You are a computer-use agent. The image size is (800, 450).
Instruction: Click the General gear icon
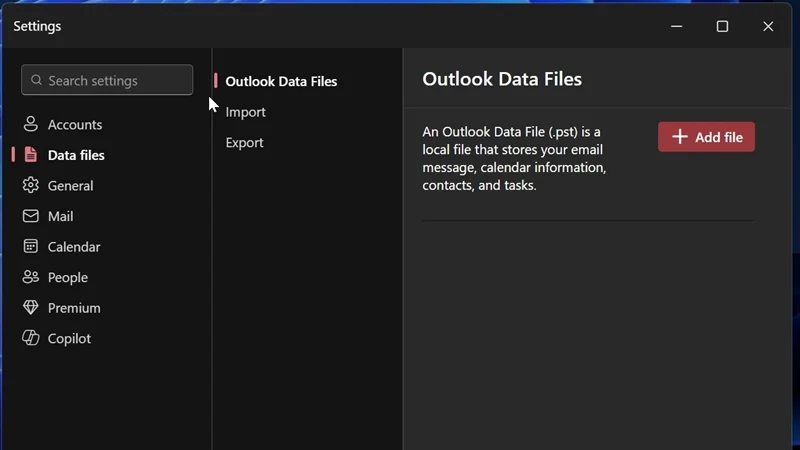pyautogui.click(x=31, y=185)
